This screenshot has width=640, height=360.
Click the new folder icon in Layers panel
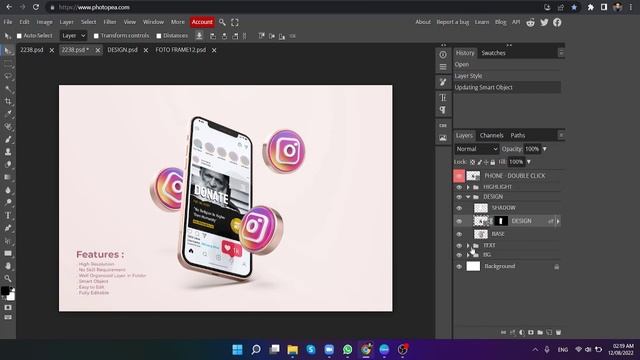[x=540, y=332]
